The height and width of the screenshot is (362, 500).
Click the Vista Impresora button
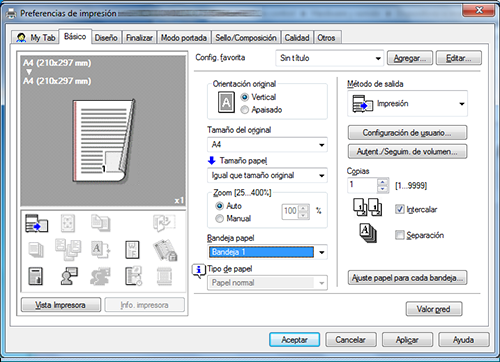point(61,305)
